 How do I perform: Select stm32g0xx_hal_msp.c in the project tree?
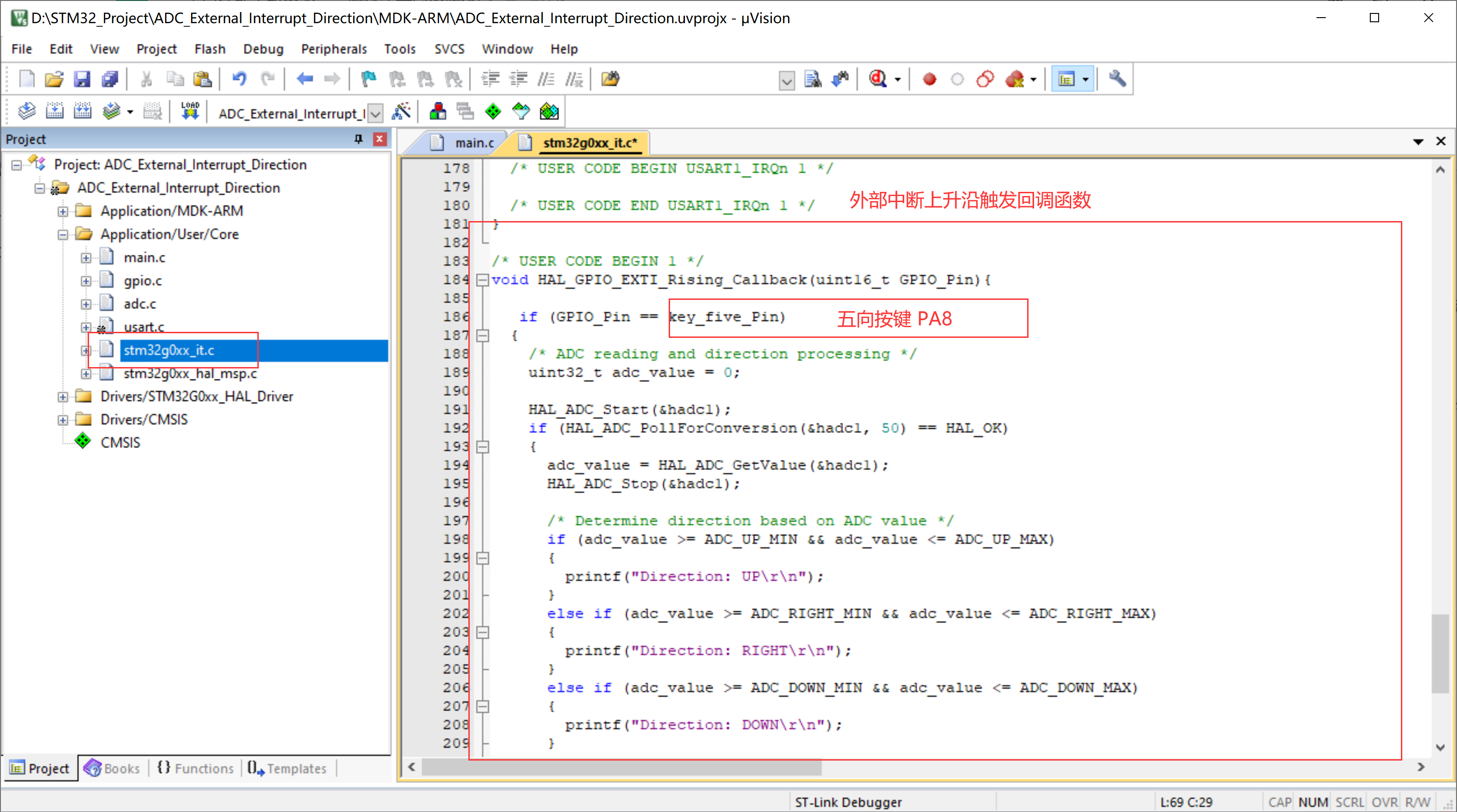point(190,374)
